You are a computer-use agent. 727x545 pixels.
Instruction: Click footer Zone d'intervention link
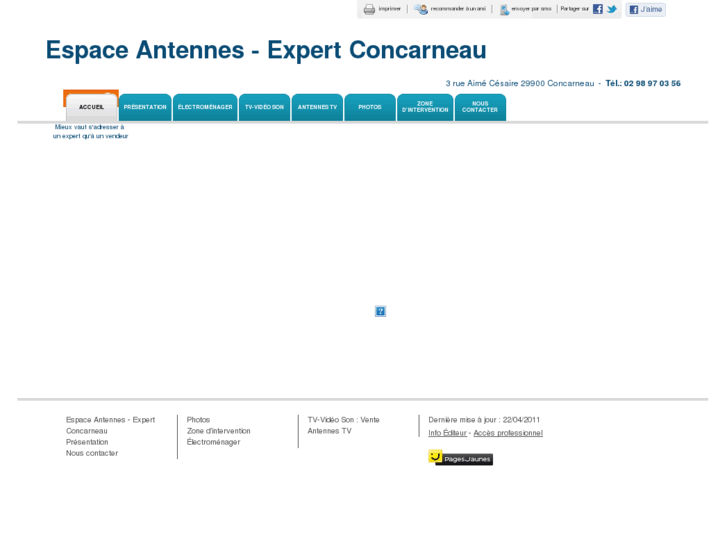point(218,431)
